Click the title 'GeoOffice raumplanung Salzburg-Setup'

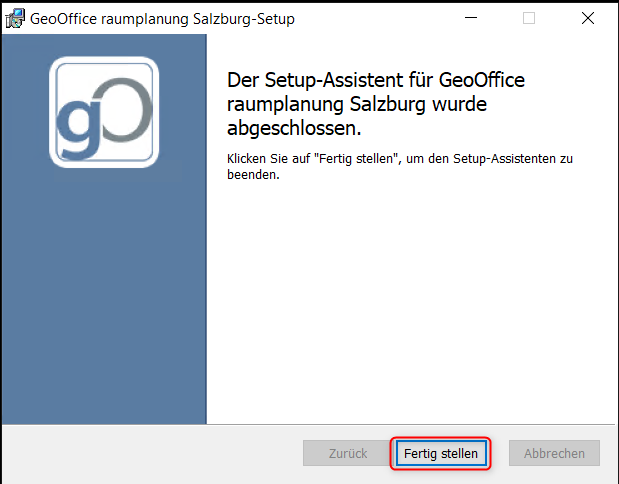pos(162,19)
